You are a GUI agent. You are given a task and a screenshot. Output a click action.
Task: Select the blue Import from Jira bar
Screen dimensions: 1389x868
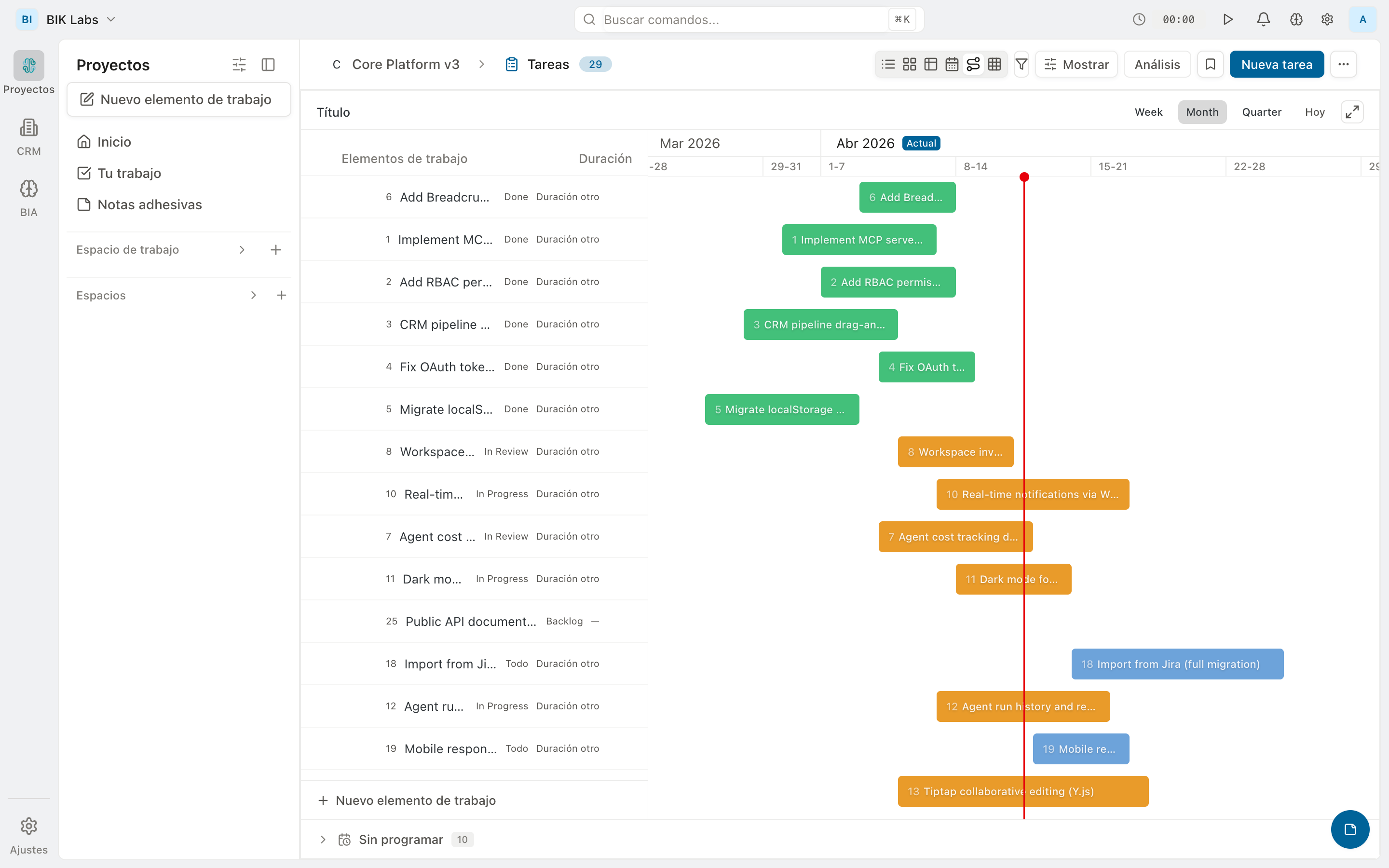pyautogui.click(x=1177, y=664)
